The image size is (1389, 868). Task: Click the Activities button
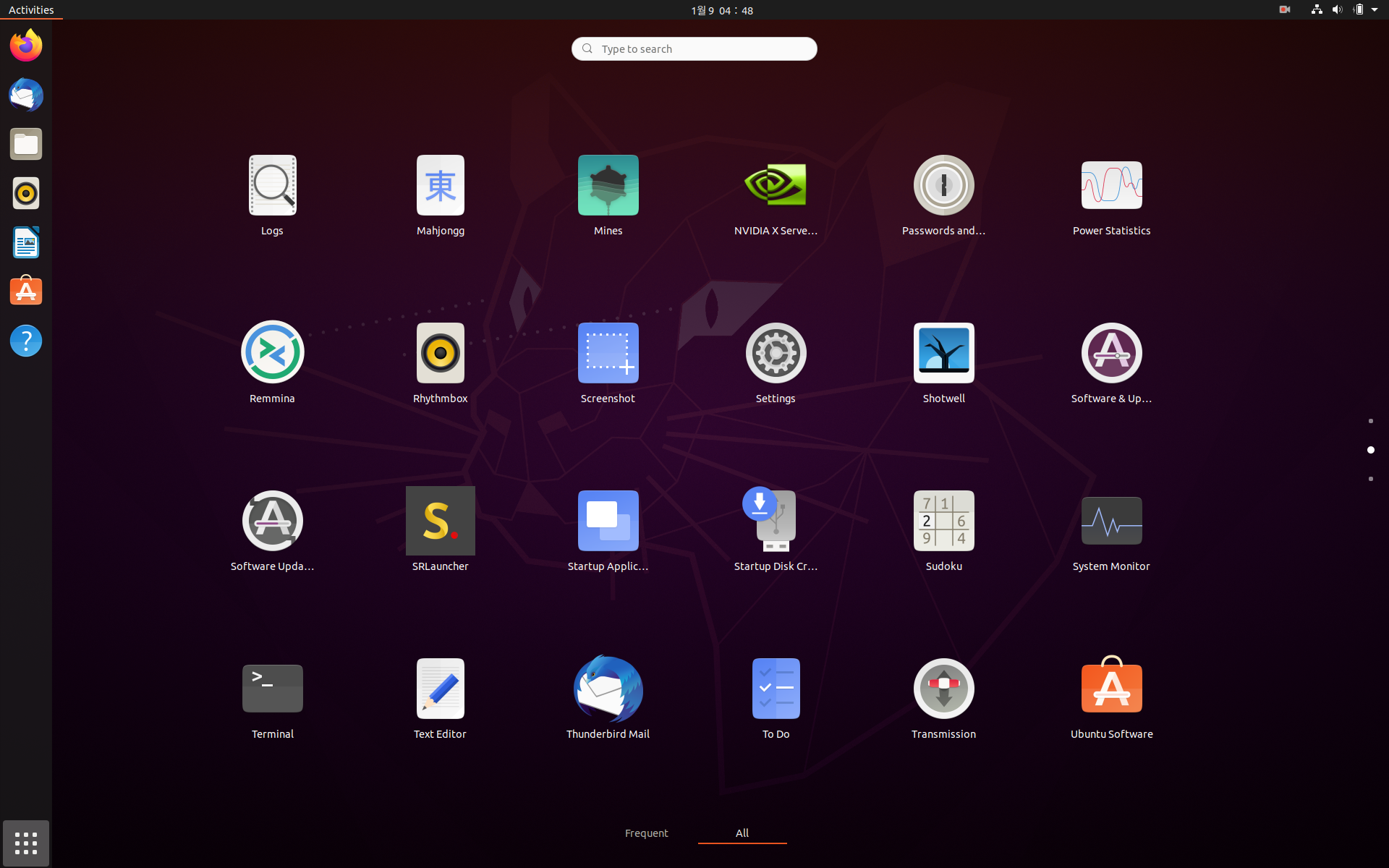tap(31, 10)
